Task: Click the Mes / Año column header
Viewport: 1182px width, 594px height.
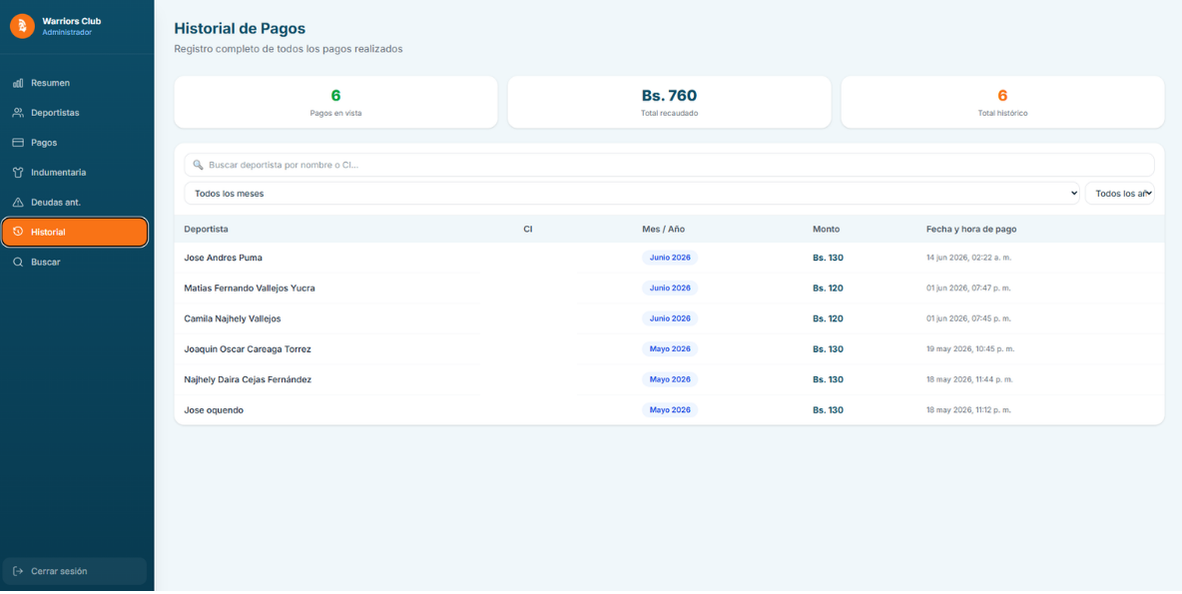Action: (663, 228)
